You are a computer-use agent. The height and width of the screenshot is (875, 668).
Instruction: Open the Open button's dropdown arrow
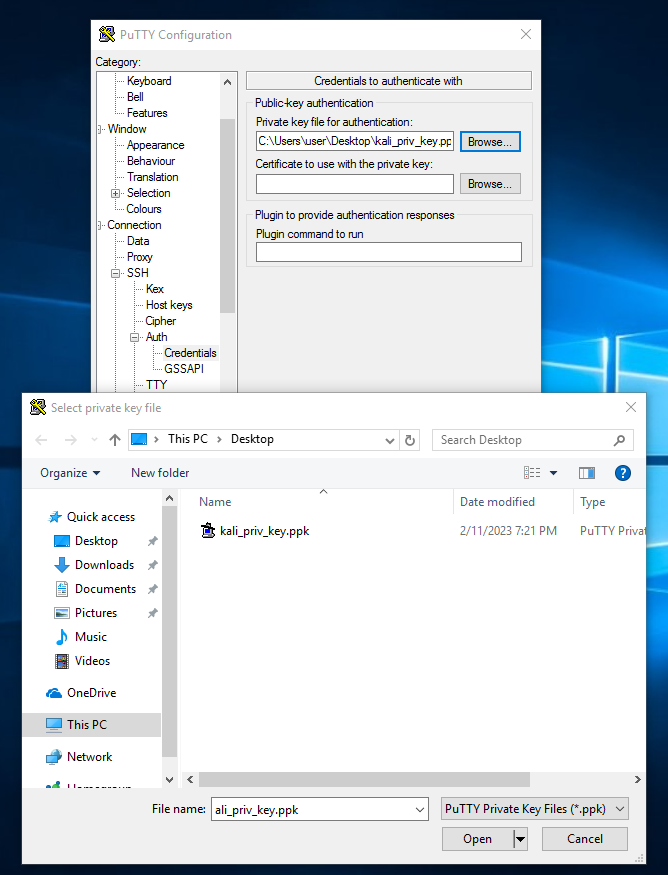coord(520,839)
